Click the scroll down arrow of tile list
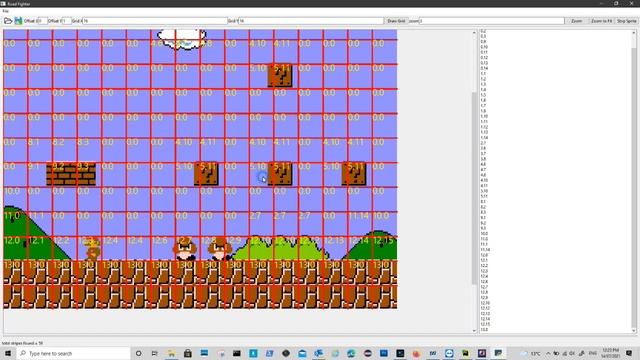640x360 pixels. click(x=634, y=331)
